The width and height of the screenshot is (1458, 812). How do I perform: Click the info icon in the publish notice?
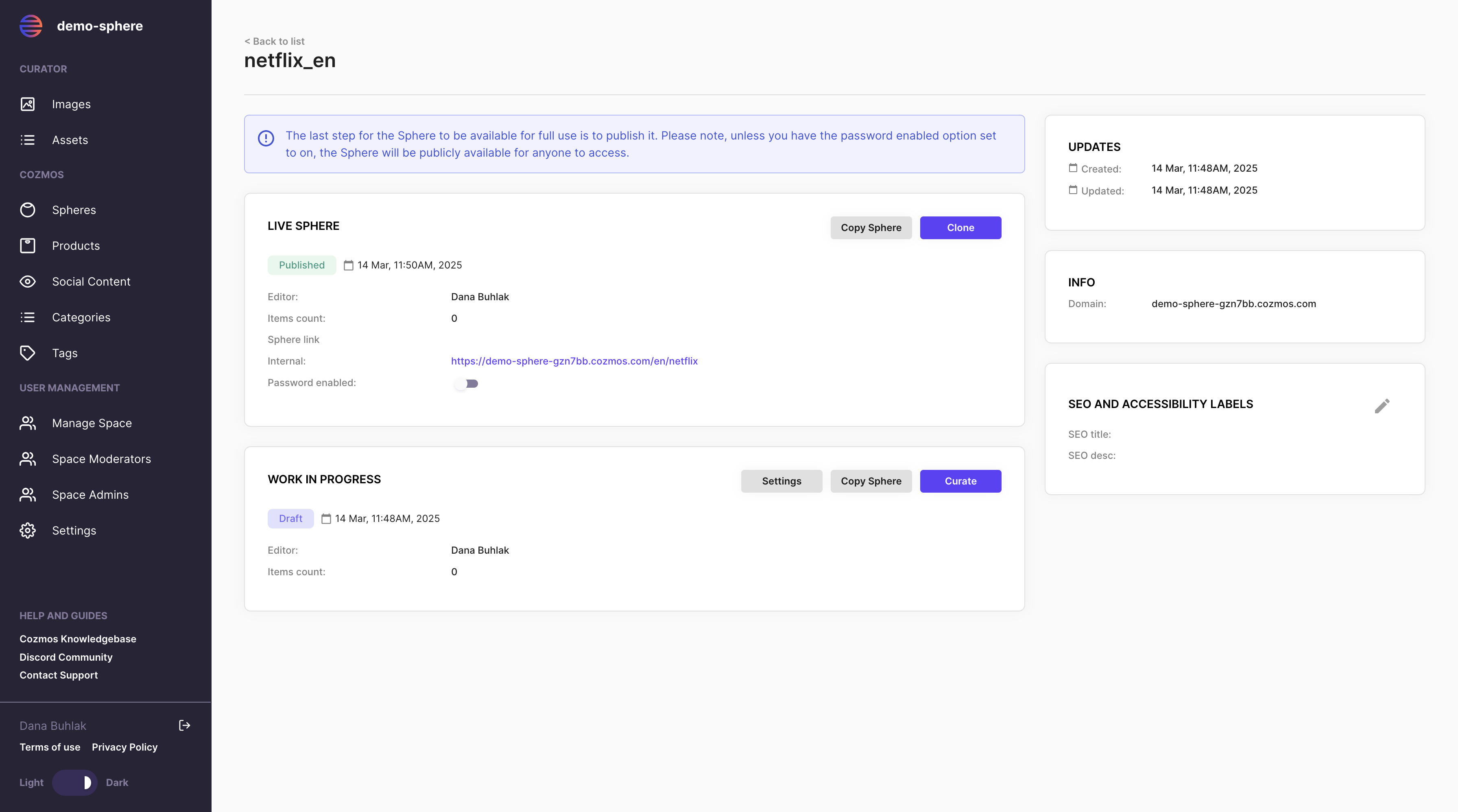coord(266,138)
